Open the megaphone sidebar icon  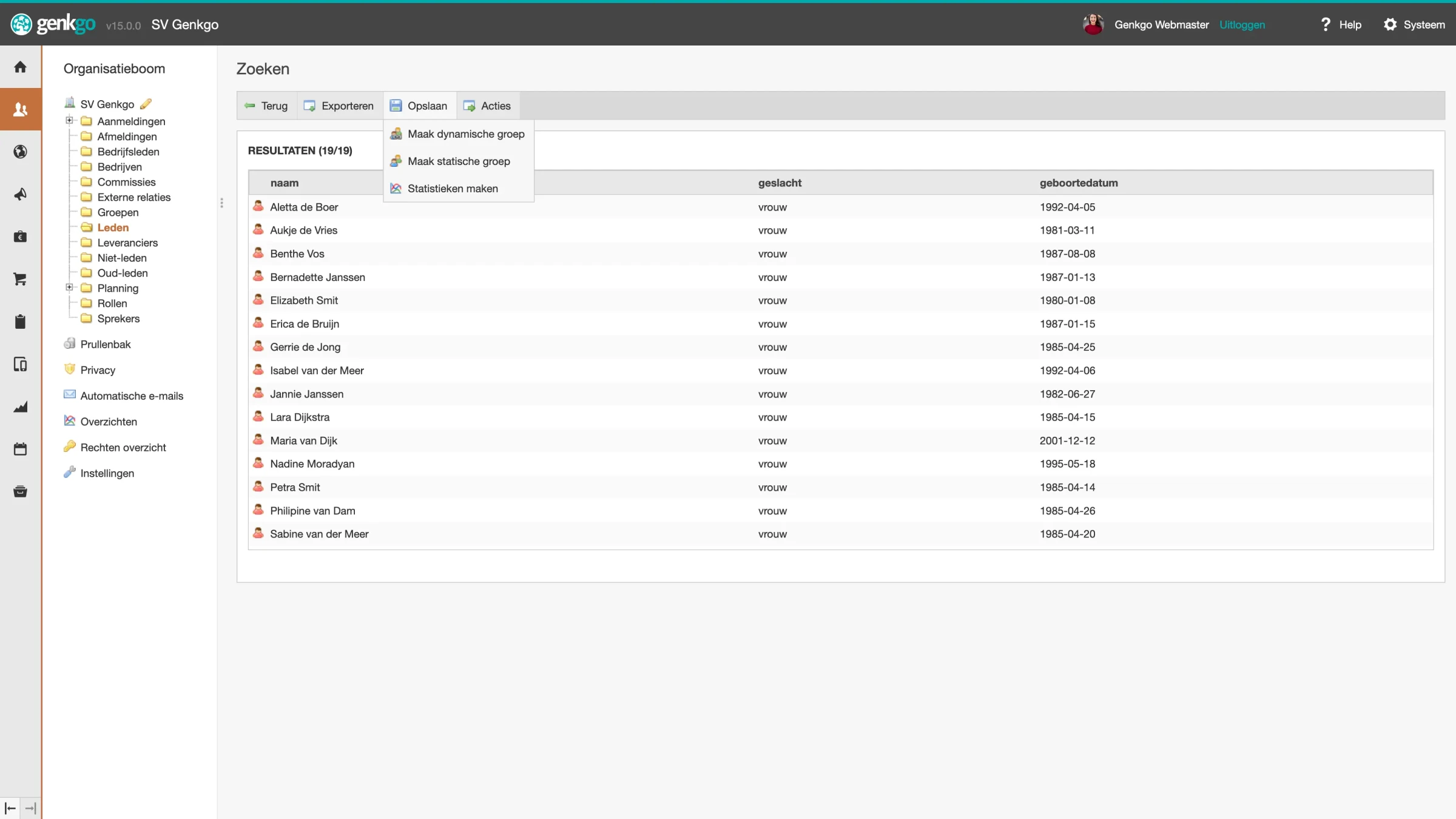pos(20,194)
